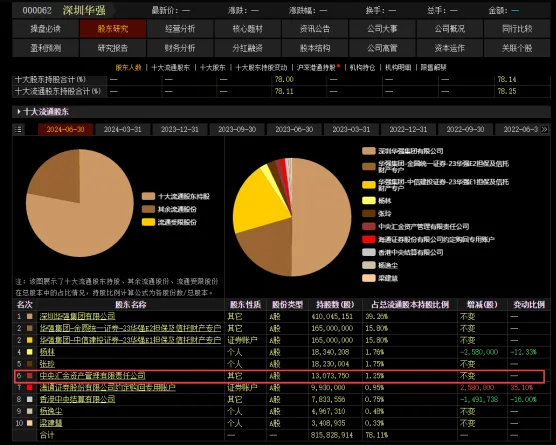Collapse the 十大流通股东 section triangle

pos(19,112)
